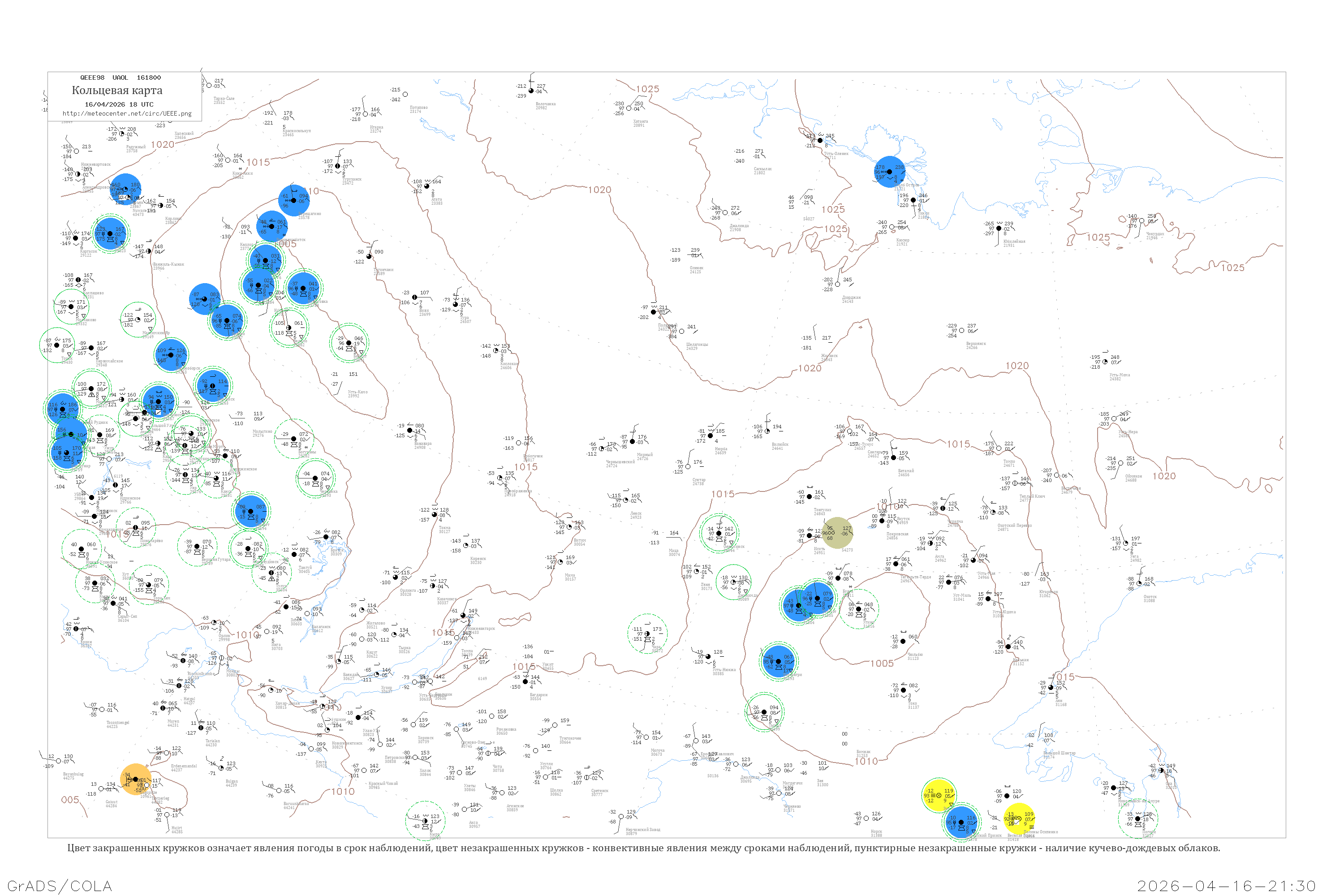Viewport: 1344px width, 896px height.
Task: Click the 16/04/2026 18 UTC date label
Action: click(119, 104)
